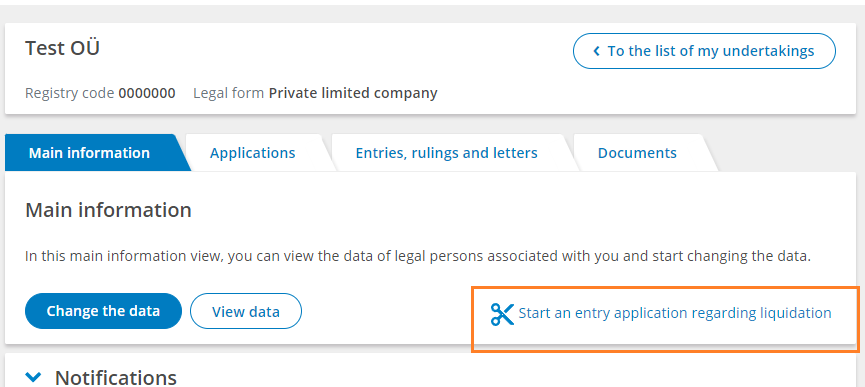Click the Private limited company text
This screenshot has height=387, width=865.
click(x=353, y=93)
